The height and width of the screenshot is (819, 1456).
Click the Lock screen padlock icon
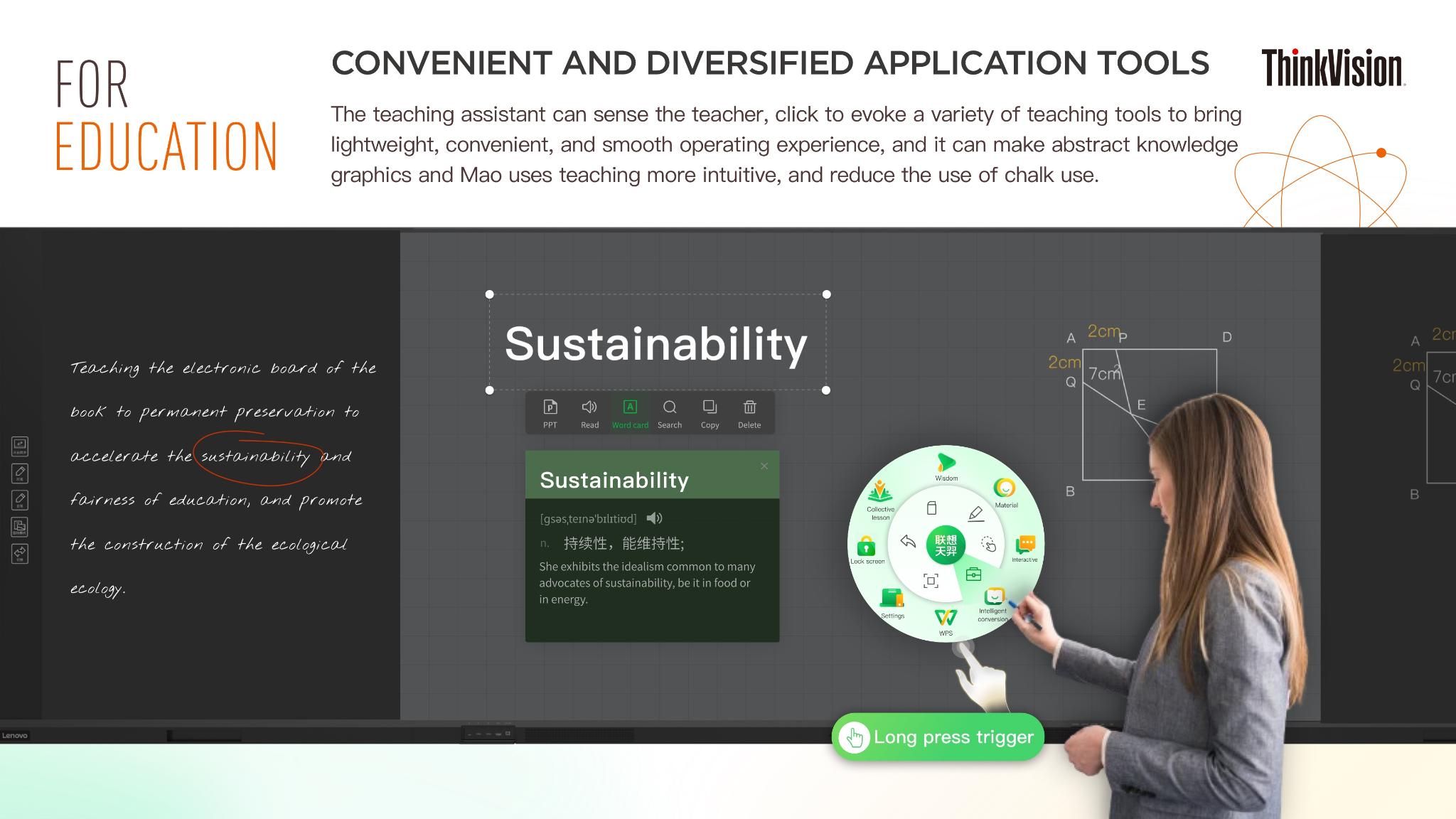point(866,547)
